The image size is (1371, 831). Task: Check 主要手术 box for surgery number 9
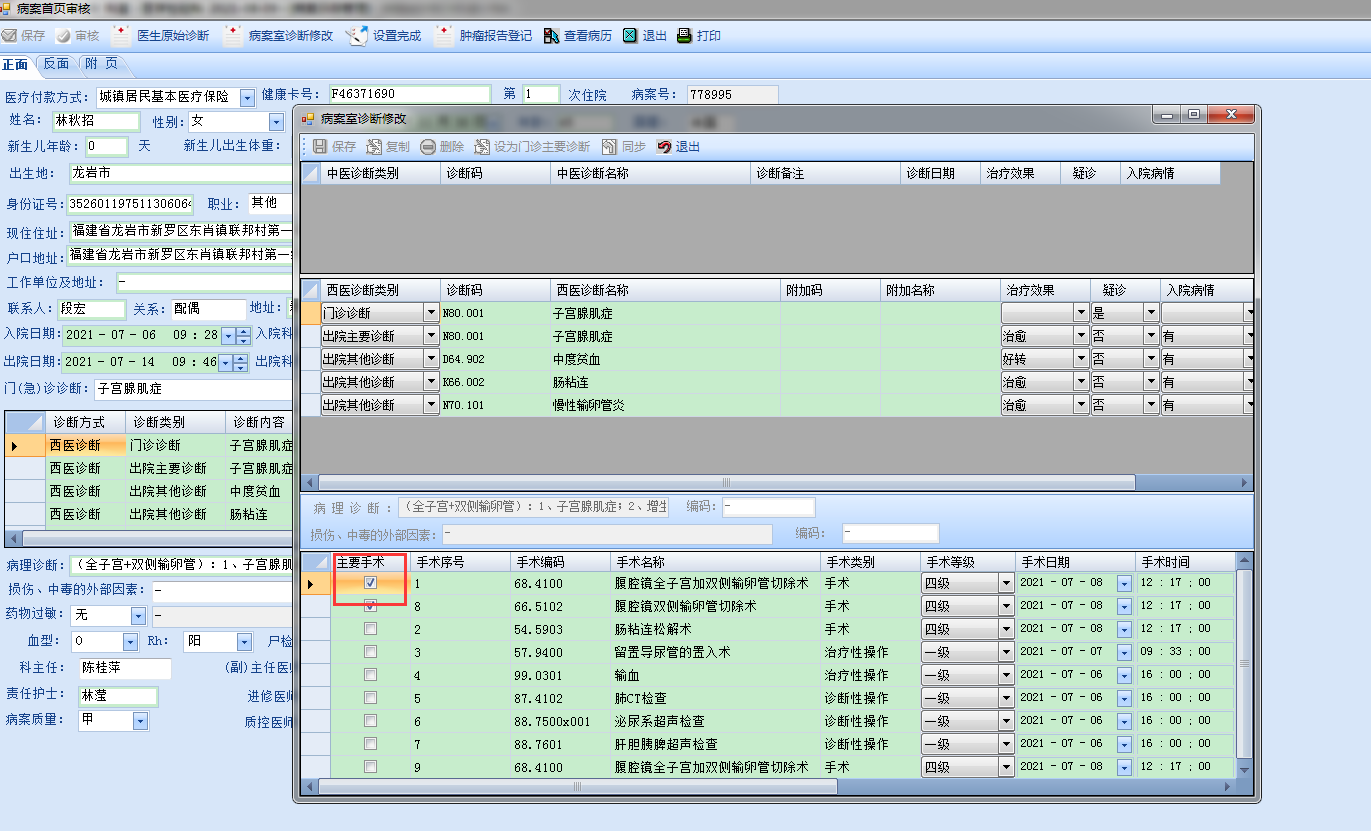point(371,767)
